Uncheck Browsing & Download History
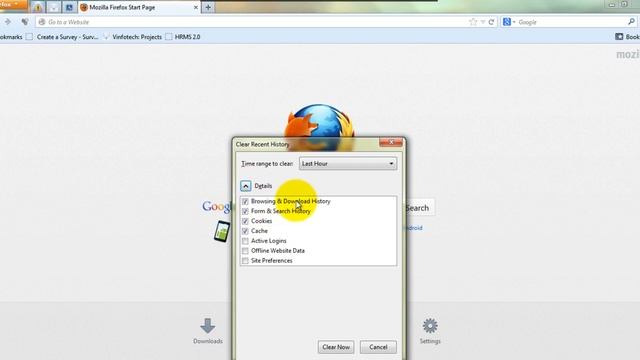Viewport: 640px width, 360px height. click(x=245, y=202)
